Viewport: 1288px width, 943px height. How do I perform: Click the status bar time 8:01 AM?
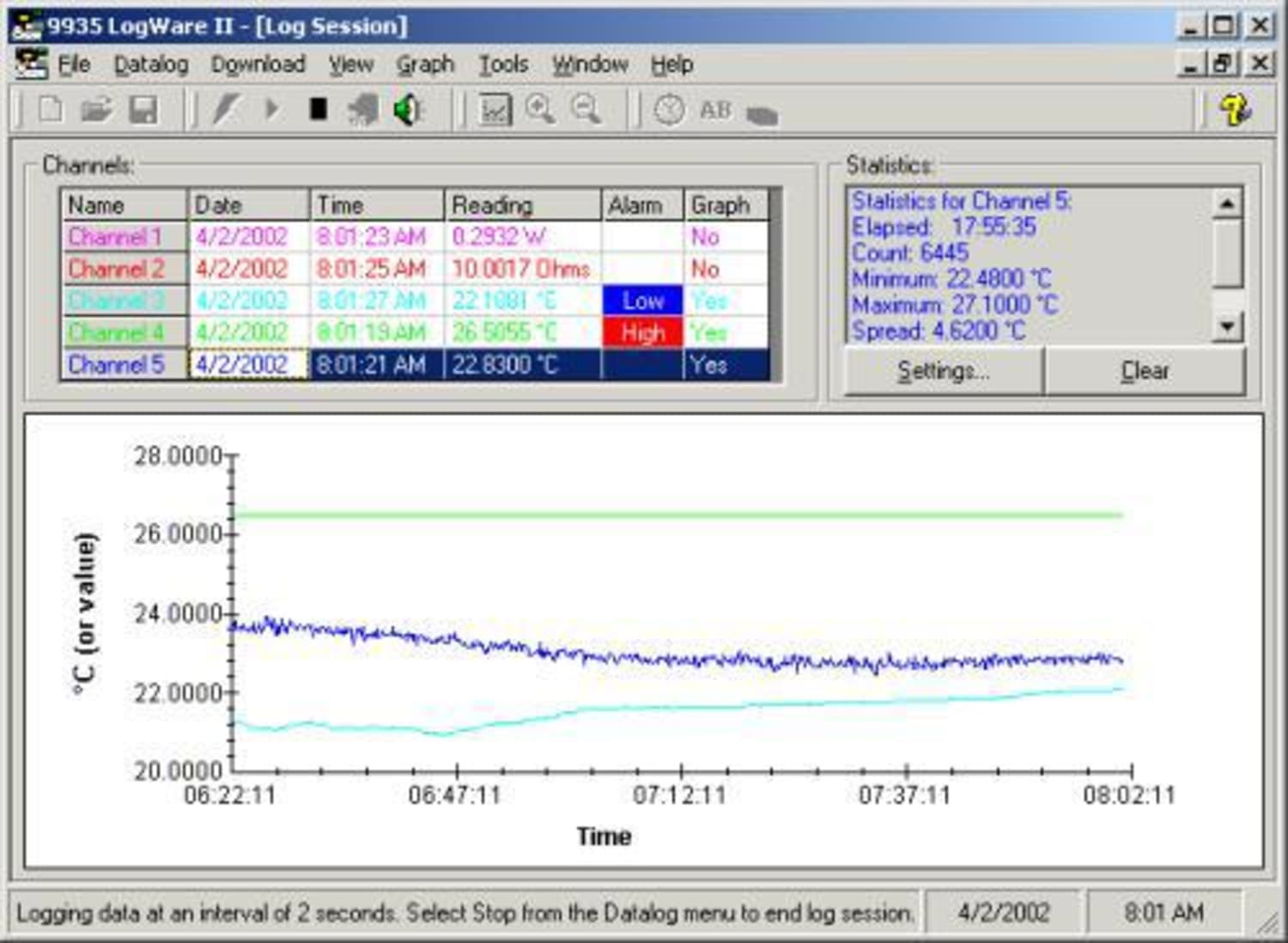point(1164,912)
